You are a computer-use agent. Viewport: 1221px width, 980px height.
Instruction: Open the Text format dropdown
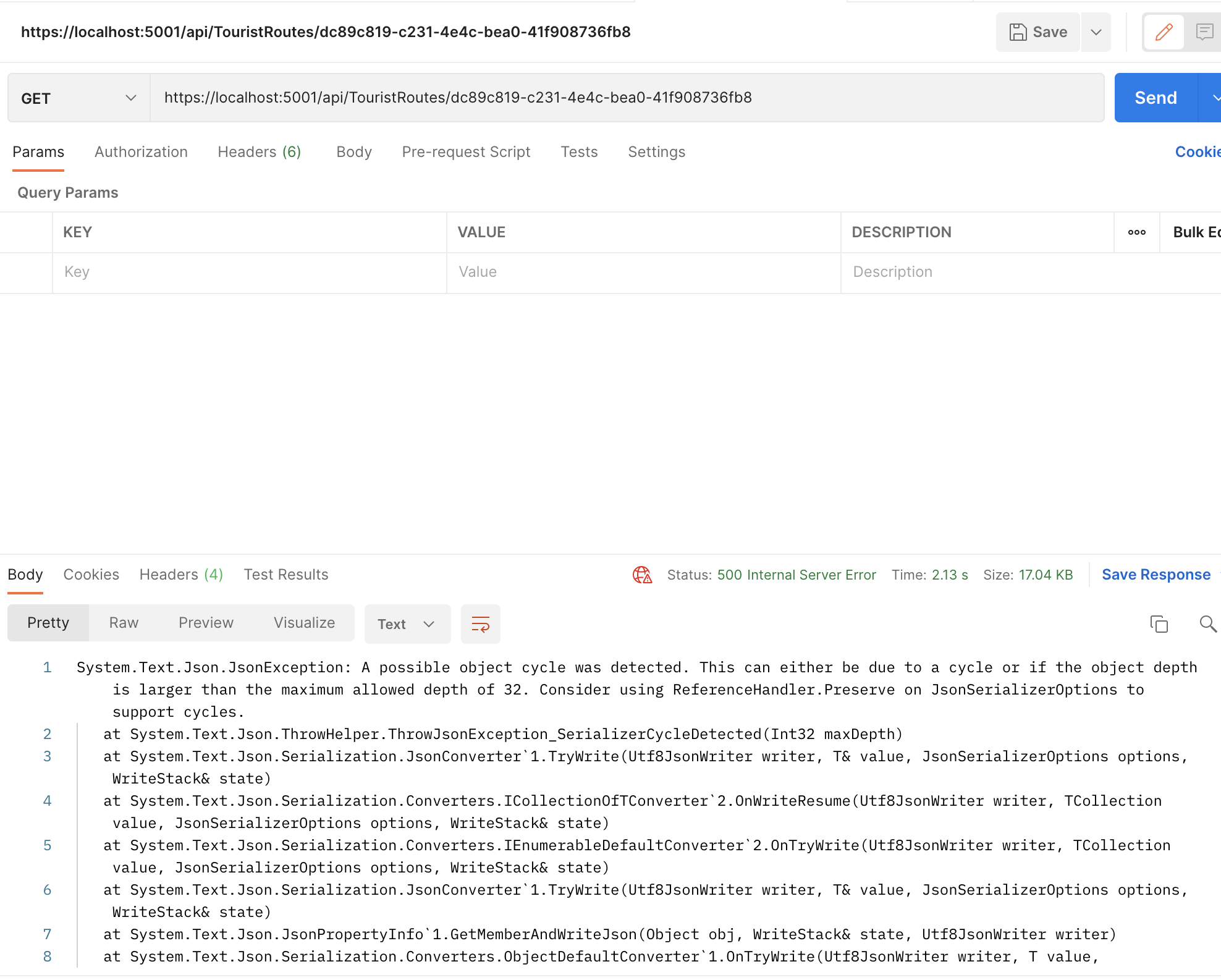pyautogui.click(x=407, y=624)
